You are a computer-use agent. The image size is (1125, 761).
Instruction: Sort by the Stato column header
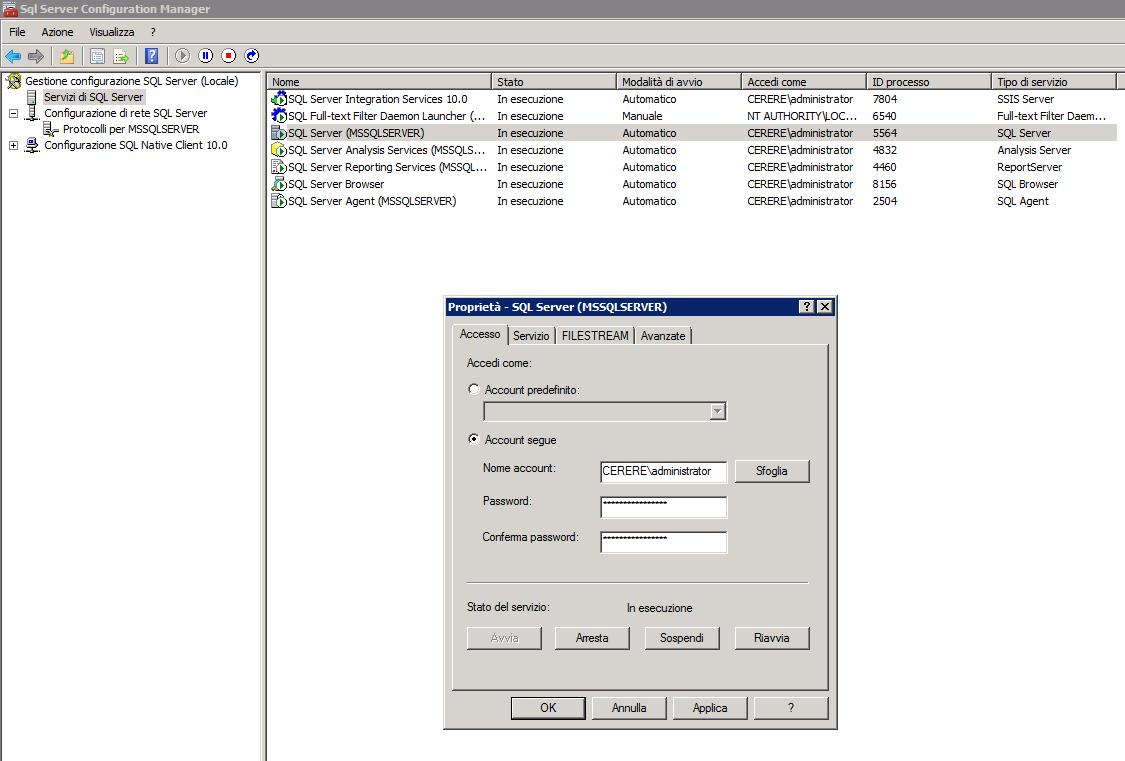(x=553, y=82)
